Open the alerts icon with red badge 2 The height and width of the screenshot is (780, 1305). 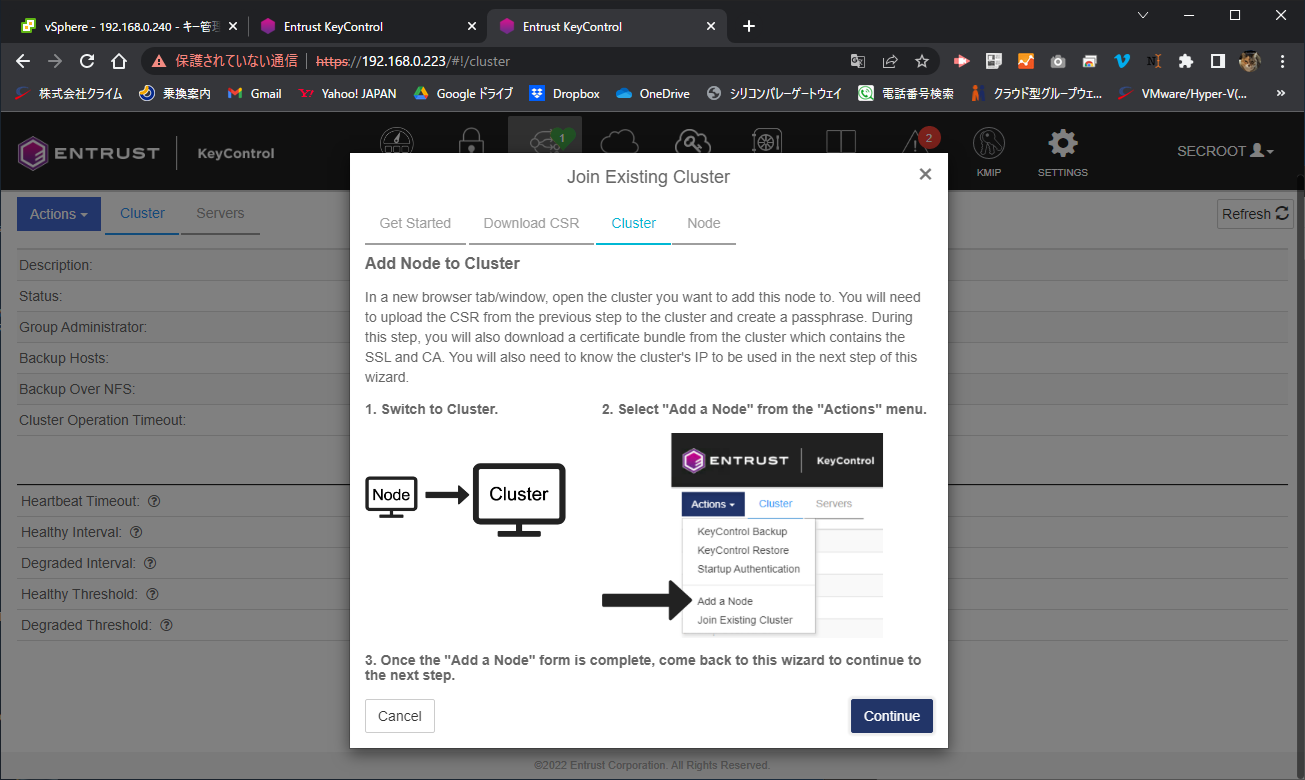[x=918, y=140]
